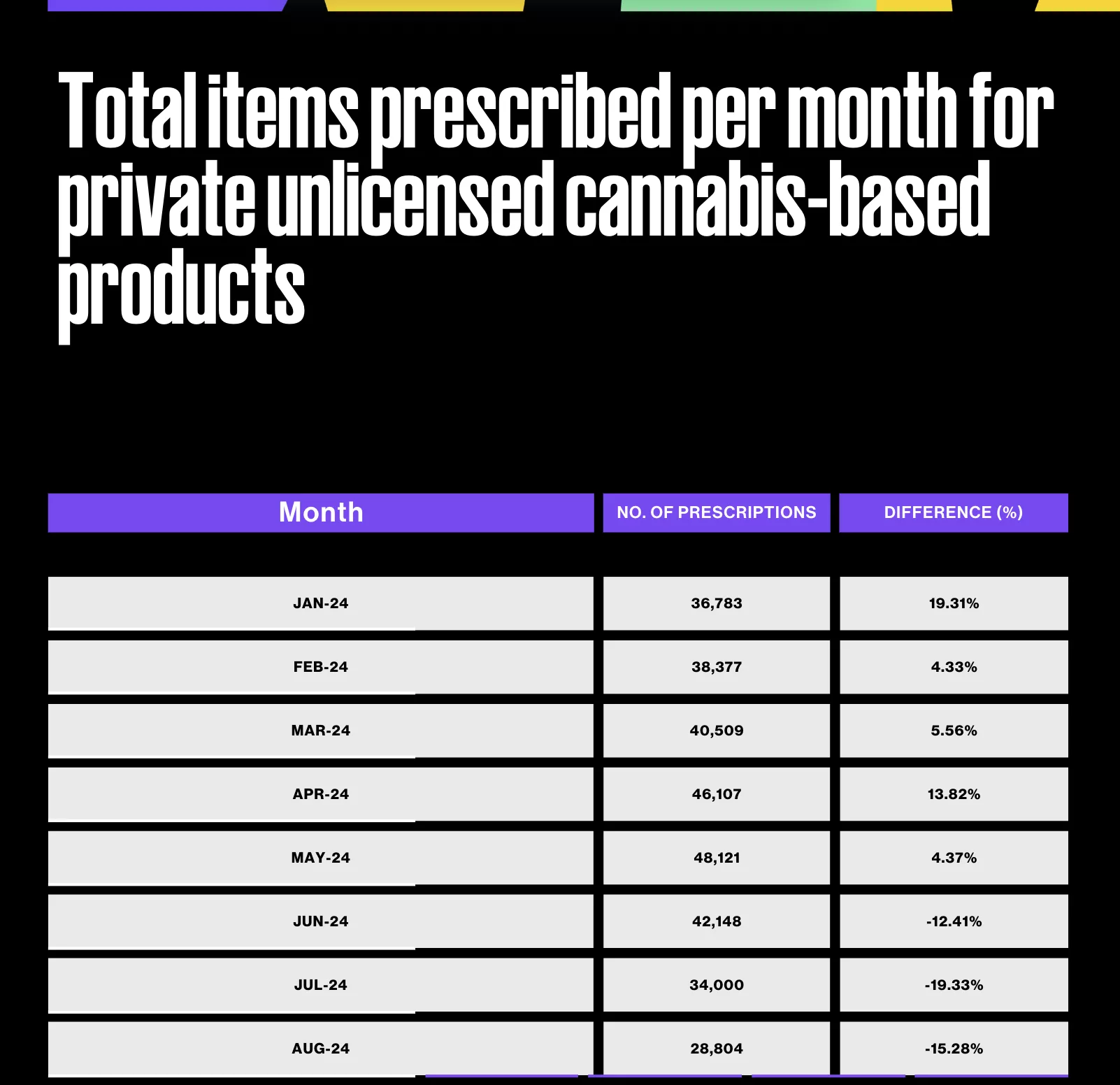The width and height of the screenshot is (1120, 1085).
Task: Click the 48,121 prescriptions cell
Action: coord(717,858)
